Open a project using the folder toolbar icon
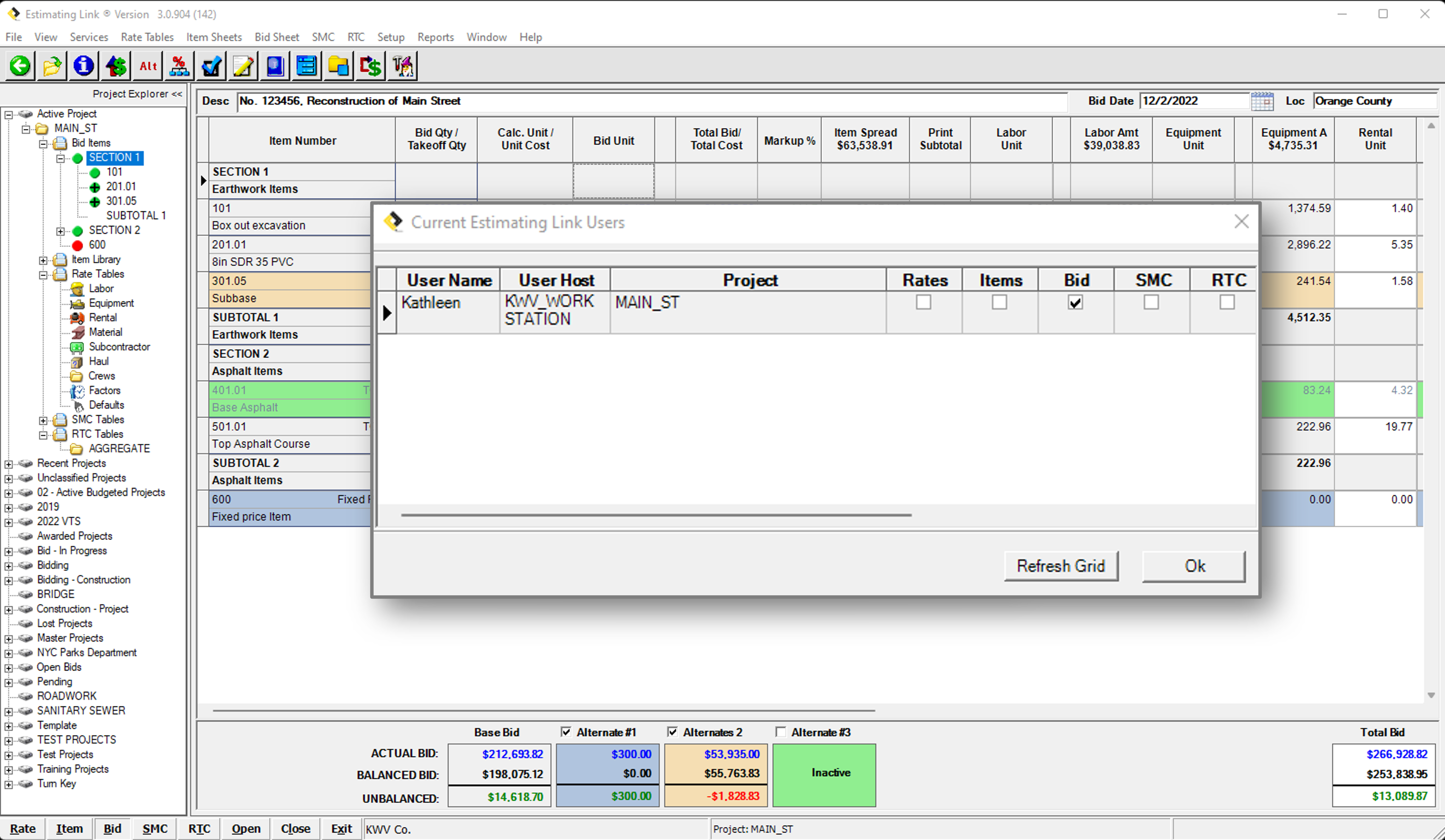 pos(52,66)
